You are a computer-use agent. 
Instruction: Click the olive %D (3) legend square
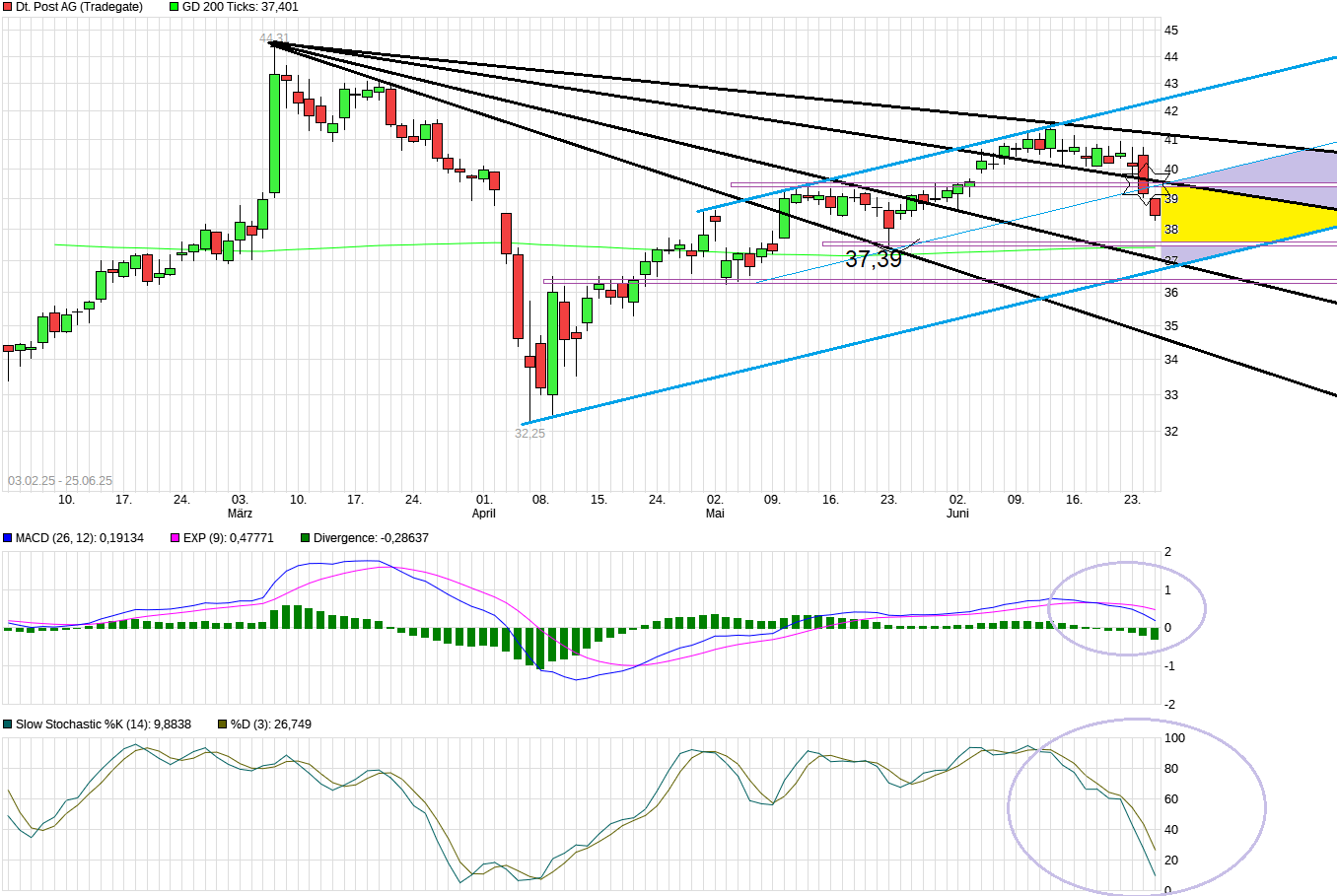[223, 724]
